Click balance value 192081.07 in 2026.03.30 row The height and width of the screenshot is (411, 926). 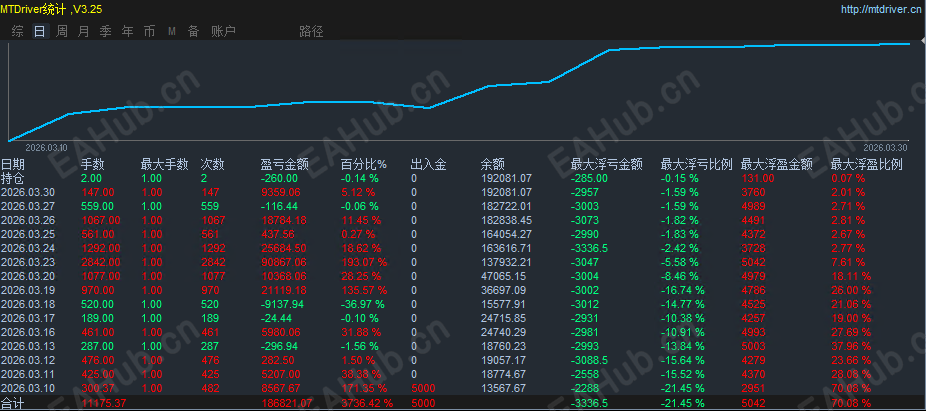[x=506, y=192]
